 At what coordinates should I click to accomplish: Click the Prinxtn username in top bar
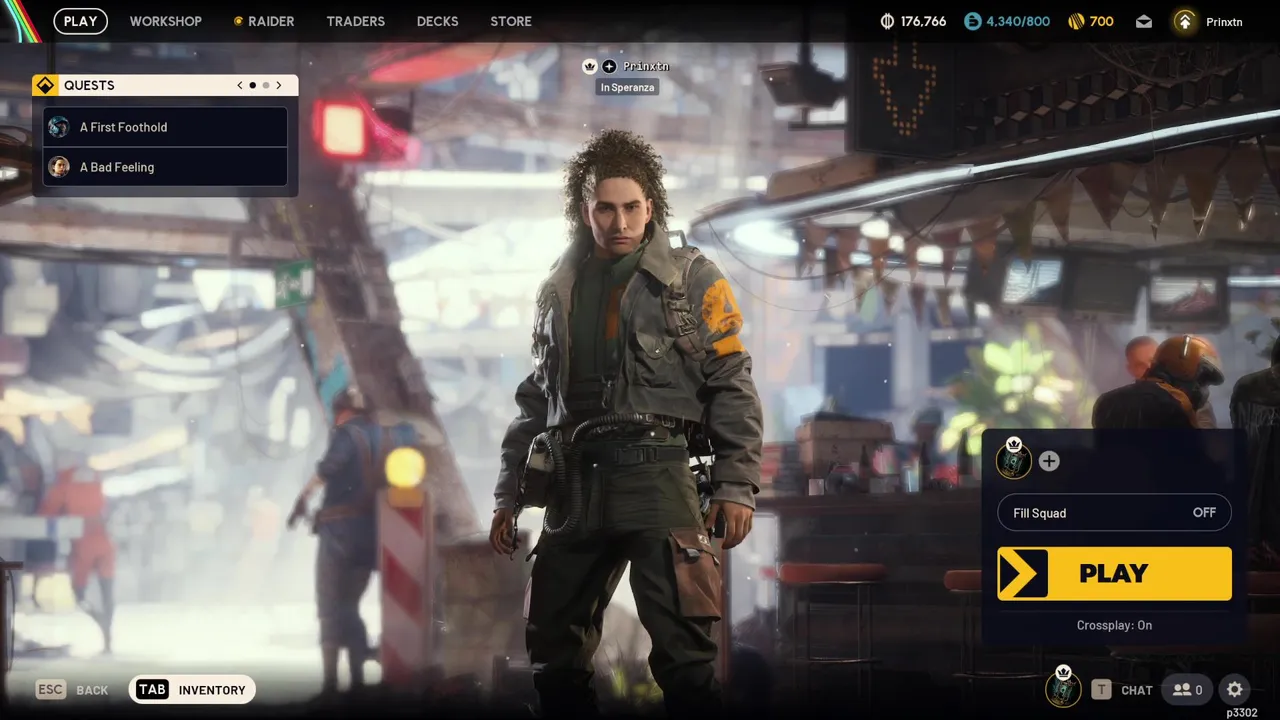1224,22
